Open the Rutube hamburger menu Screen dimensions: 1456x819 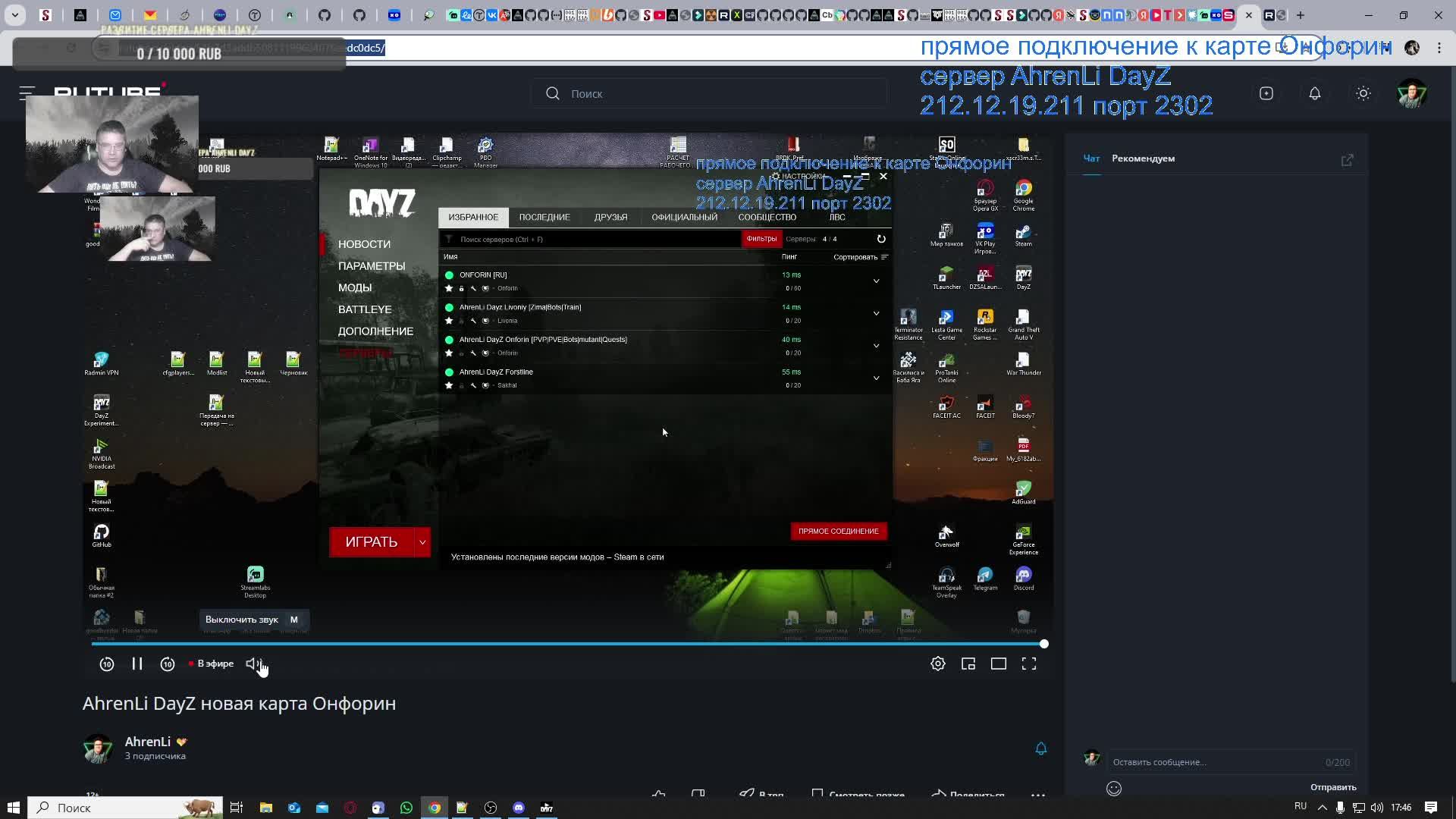point(27,93)
